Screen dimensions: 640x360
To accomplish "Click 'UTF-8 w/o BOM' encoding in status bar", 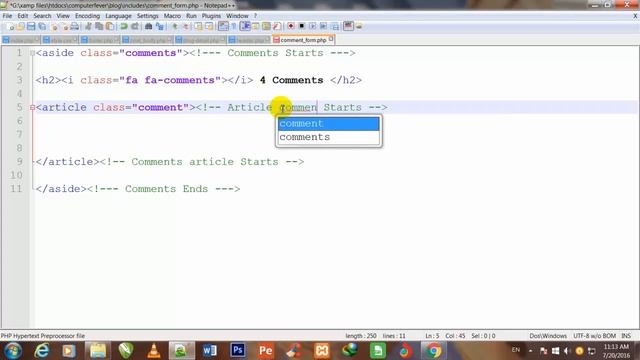I will click(594, 336).
